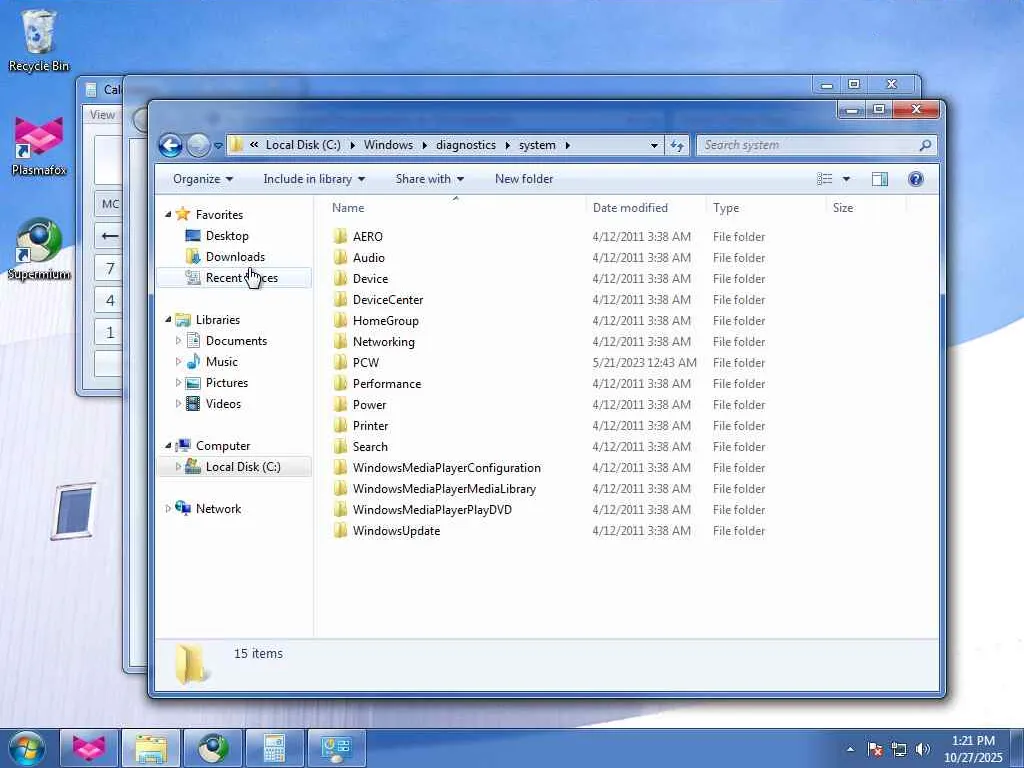
Task: Select the WindowsMediaPlayerMediaLibrary folder
Action: coord(444,488)
